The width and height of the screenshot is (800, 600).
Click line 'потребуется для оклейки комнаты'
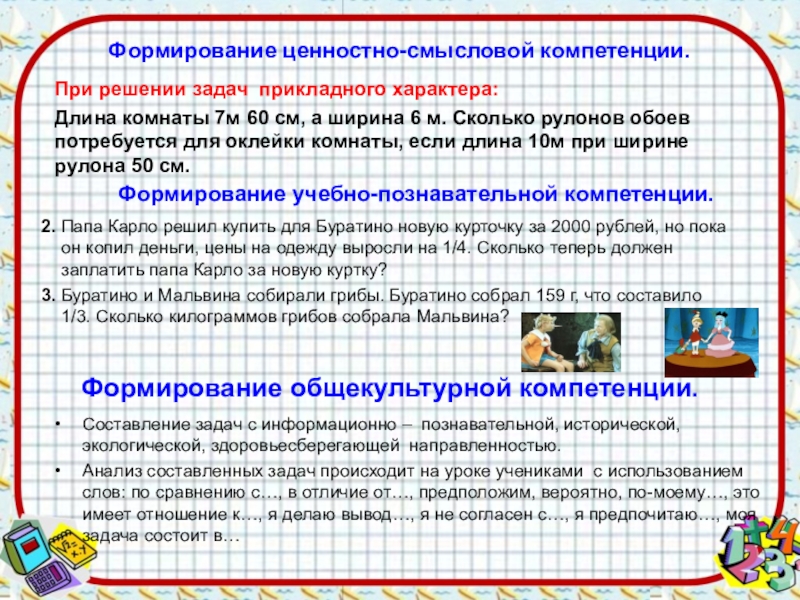point(371,142)
